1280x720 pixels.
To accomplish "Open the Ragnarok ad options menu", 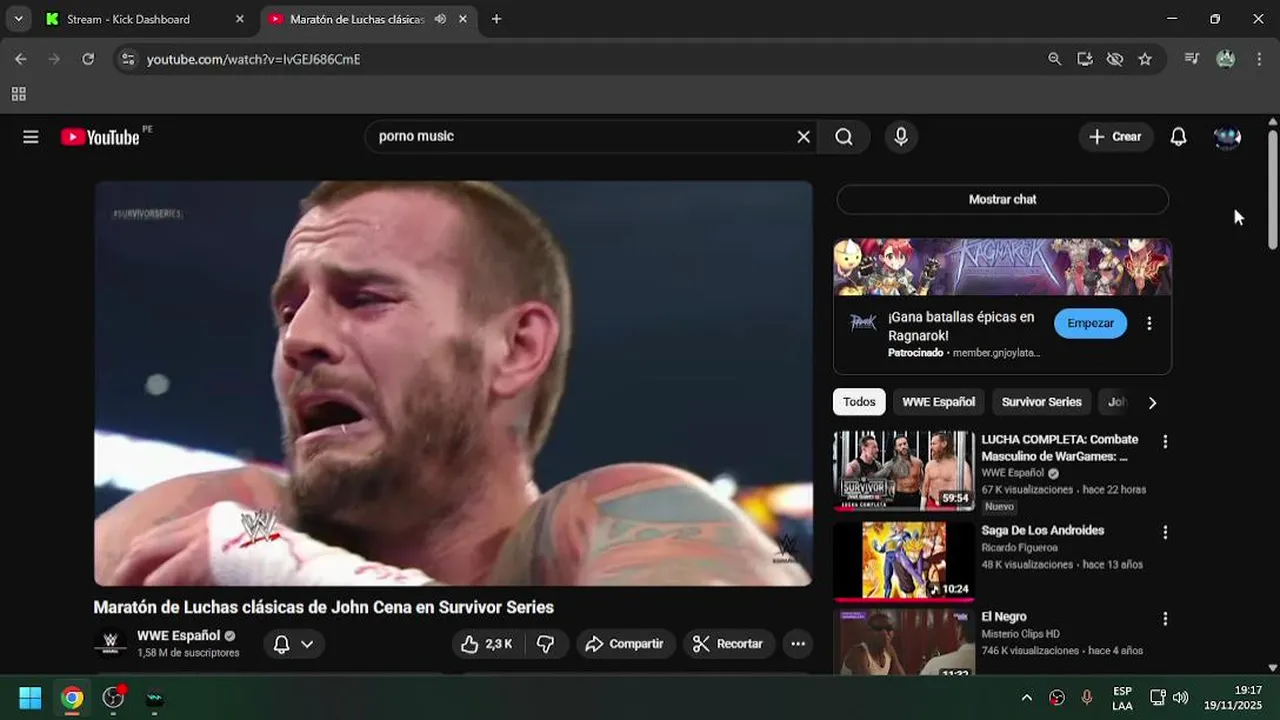I will pos(1149,323).
